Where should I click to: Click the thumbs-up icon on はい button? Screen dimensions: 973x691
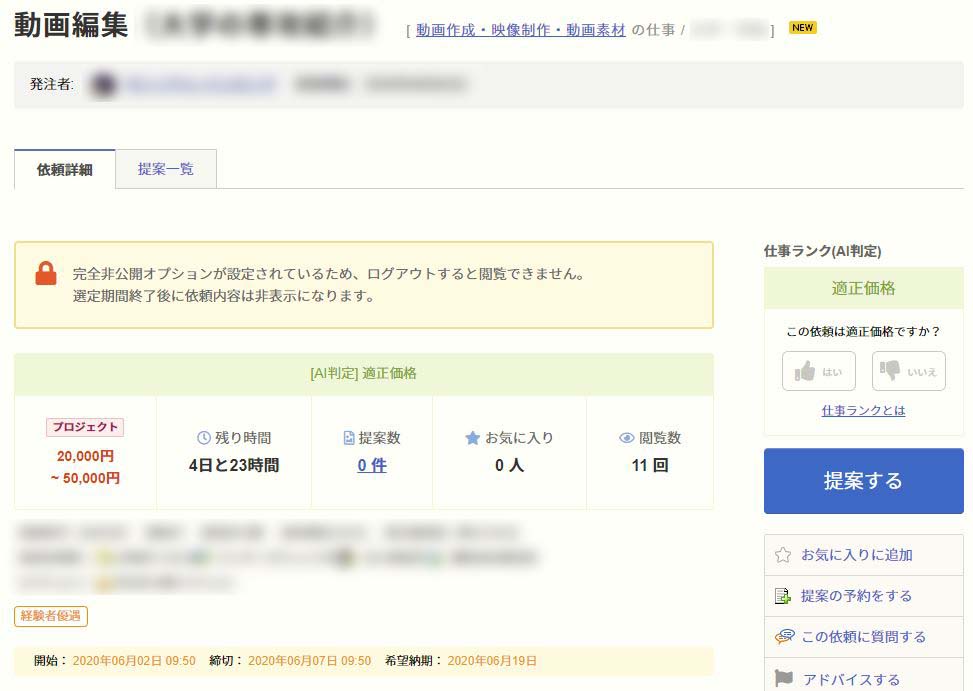[805, 371]
